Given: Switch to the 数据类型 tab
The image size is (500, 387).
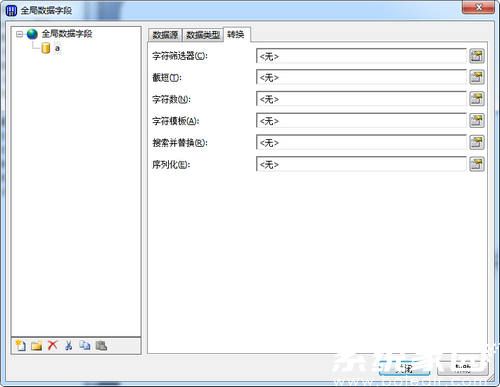Looking at the screenshot, I should click(x=203, y=35).
